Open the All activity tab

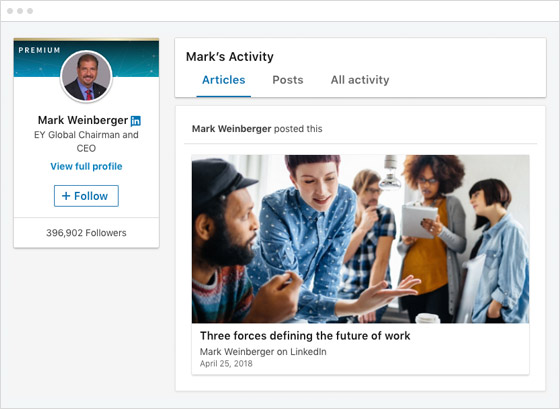click(360, 80)
